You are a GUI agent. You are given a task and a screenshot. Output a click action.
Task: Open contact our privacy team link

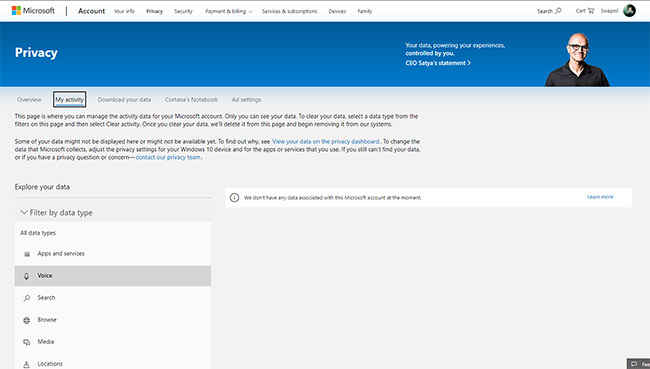click(168, 157)
